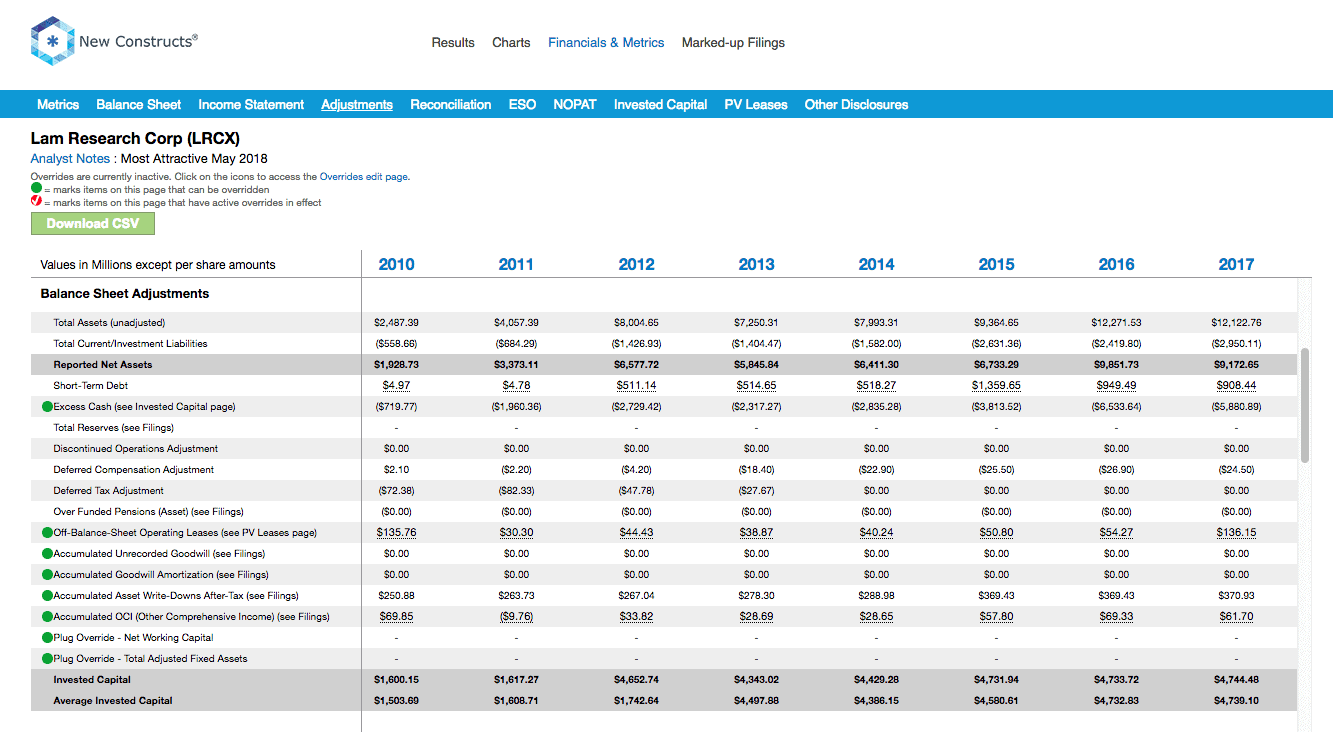This screenshot has height=732, width=1333.
Task: Click write-downs value $250.88
Action: click(x=396, y=596)
